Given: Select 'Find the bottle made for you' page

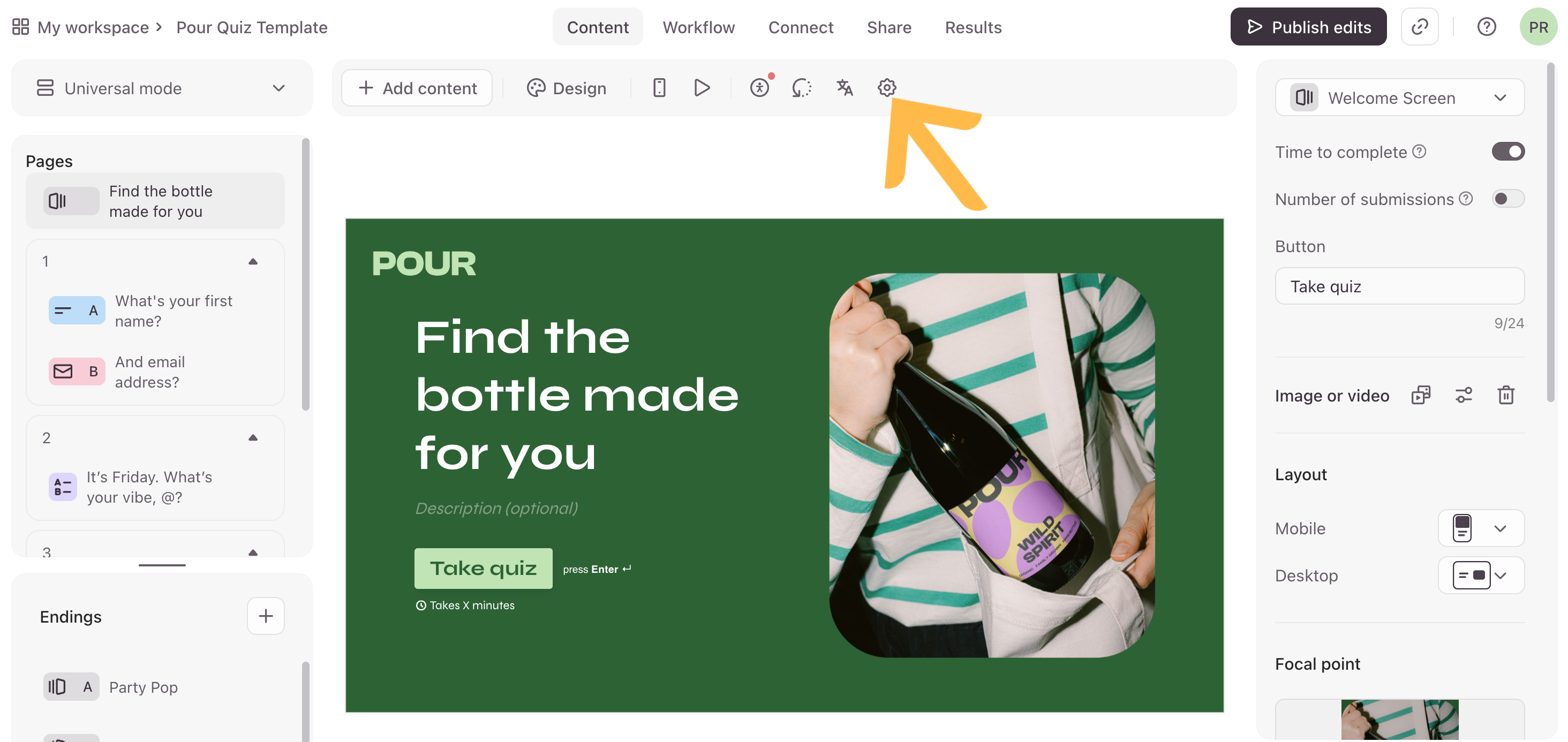Looking at the screenshot, I should coord(155,201).
